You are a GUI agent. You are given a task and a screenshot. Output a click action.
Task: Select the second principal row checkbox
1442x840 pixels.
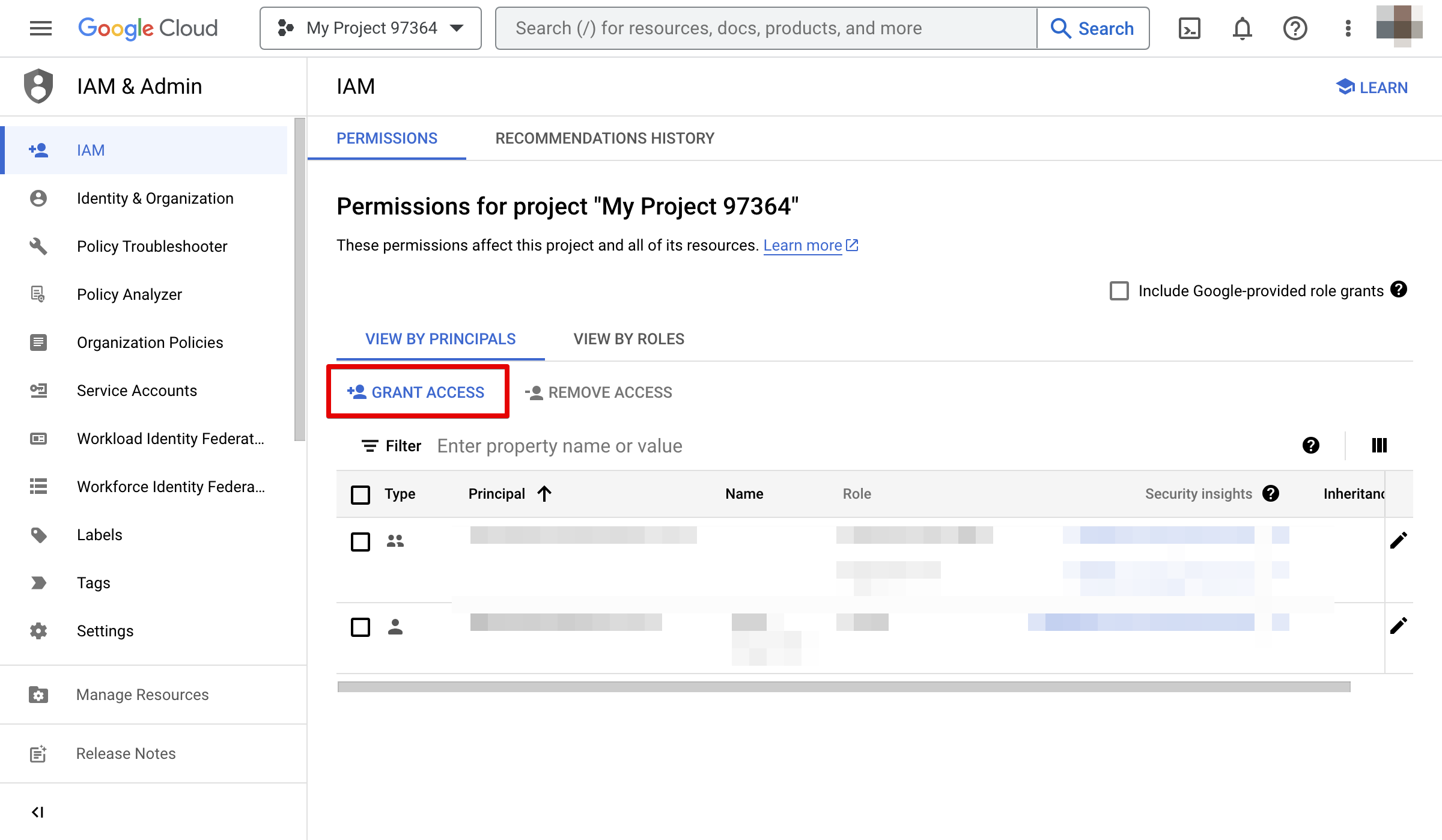pos(360,627)
